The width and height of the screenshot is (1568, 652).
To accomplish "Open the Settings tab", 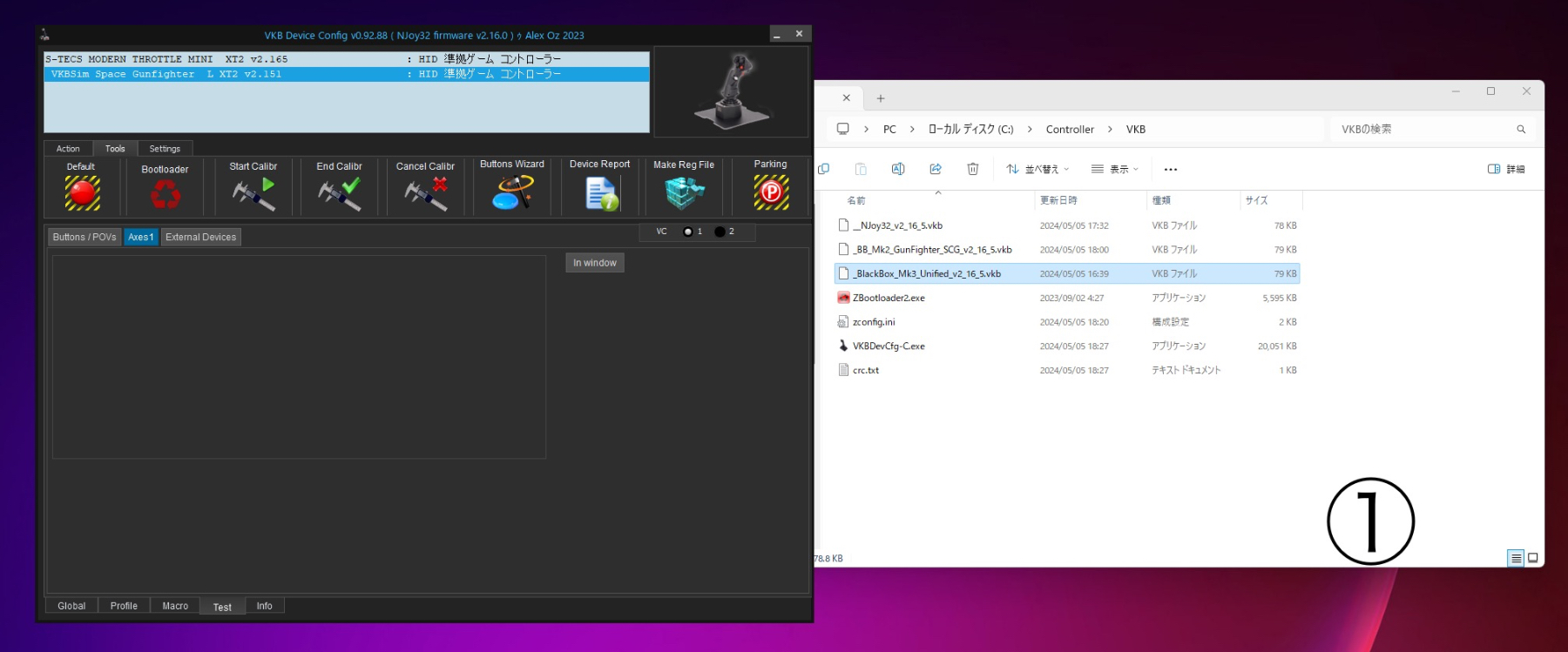I will [165, 149].
